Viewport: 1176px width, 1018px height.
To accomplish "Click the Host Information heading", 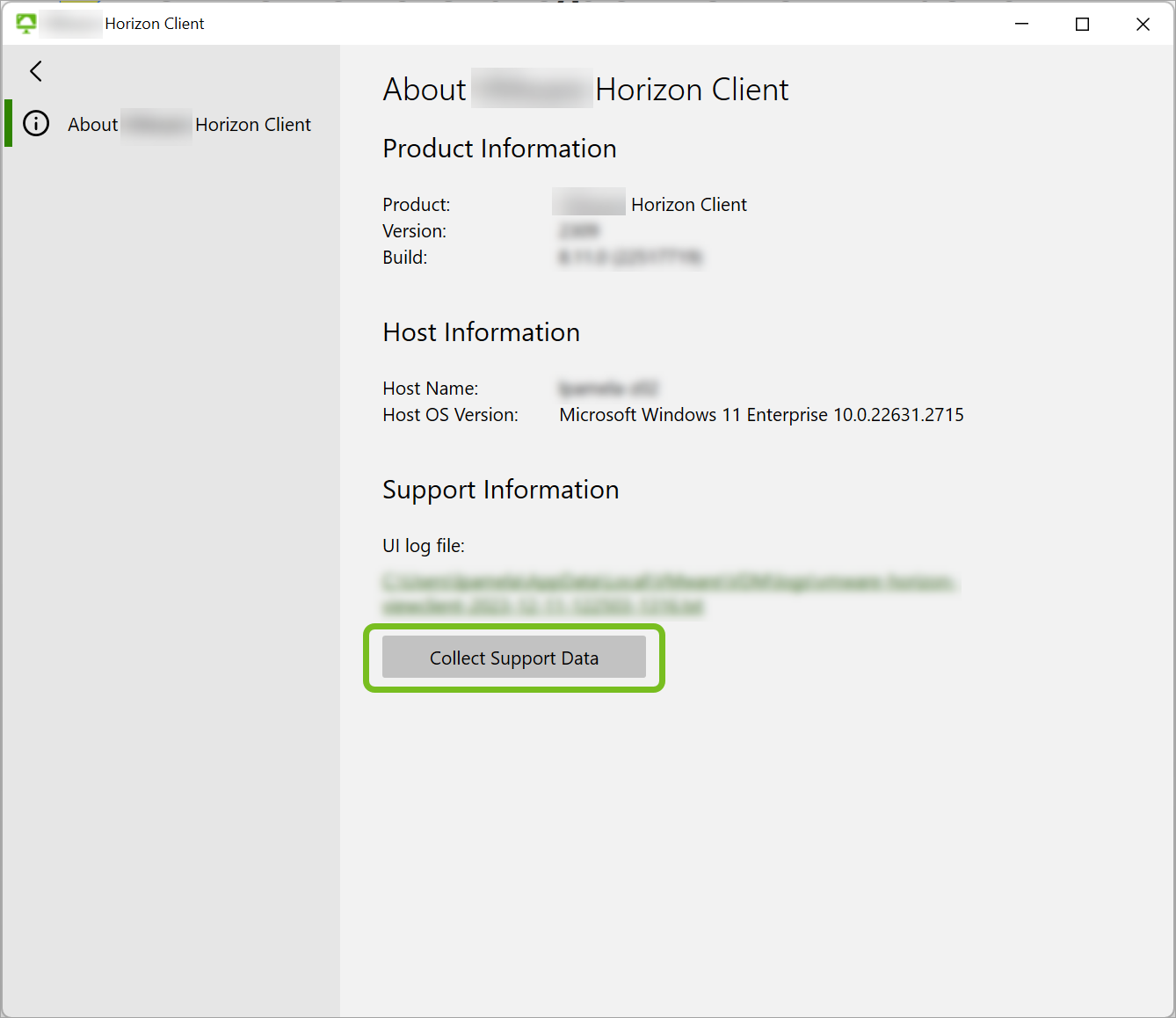I will click(482, 332).
